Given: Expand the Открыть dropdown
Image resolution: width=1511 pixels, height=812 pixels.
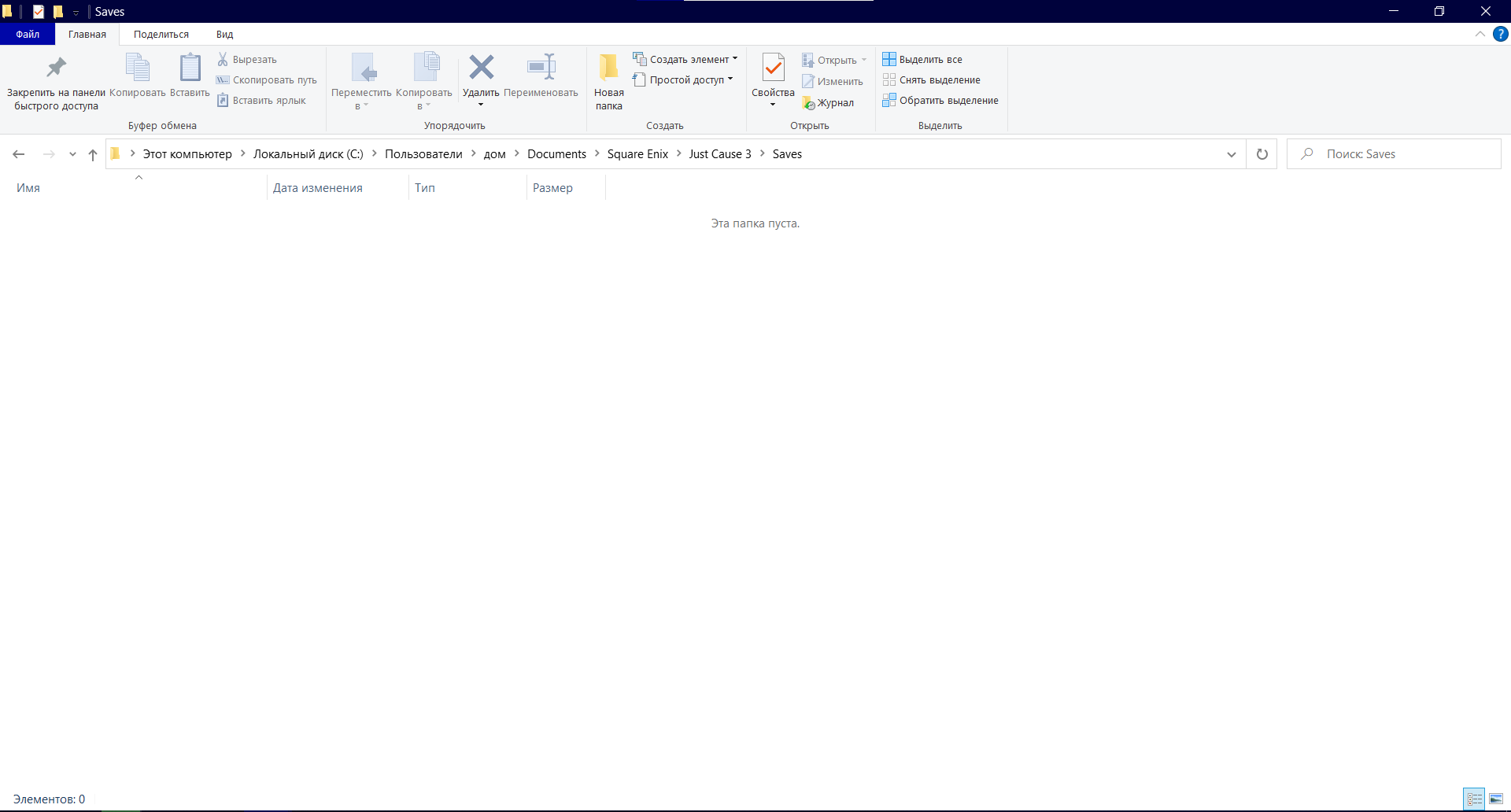Looking at the screenshot, I should 864,61.
